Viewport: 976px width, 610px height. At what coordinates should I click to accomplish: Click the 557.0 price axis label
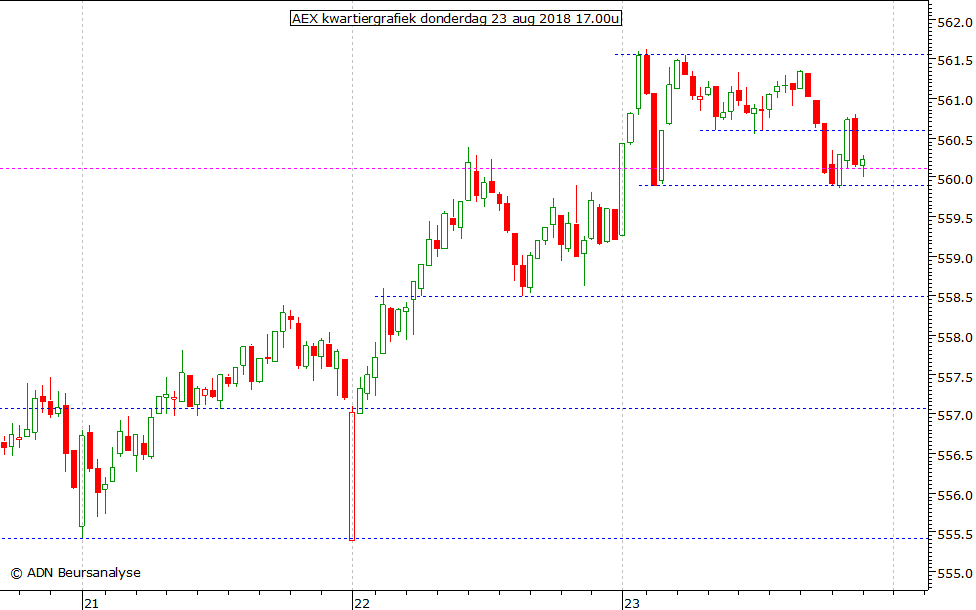click(954, 416)
